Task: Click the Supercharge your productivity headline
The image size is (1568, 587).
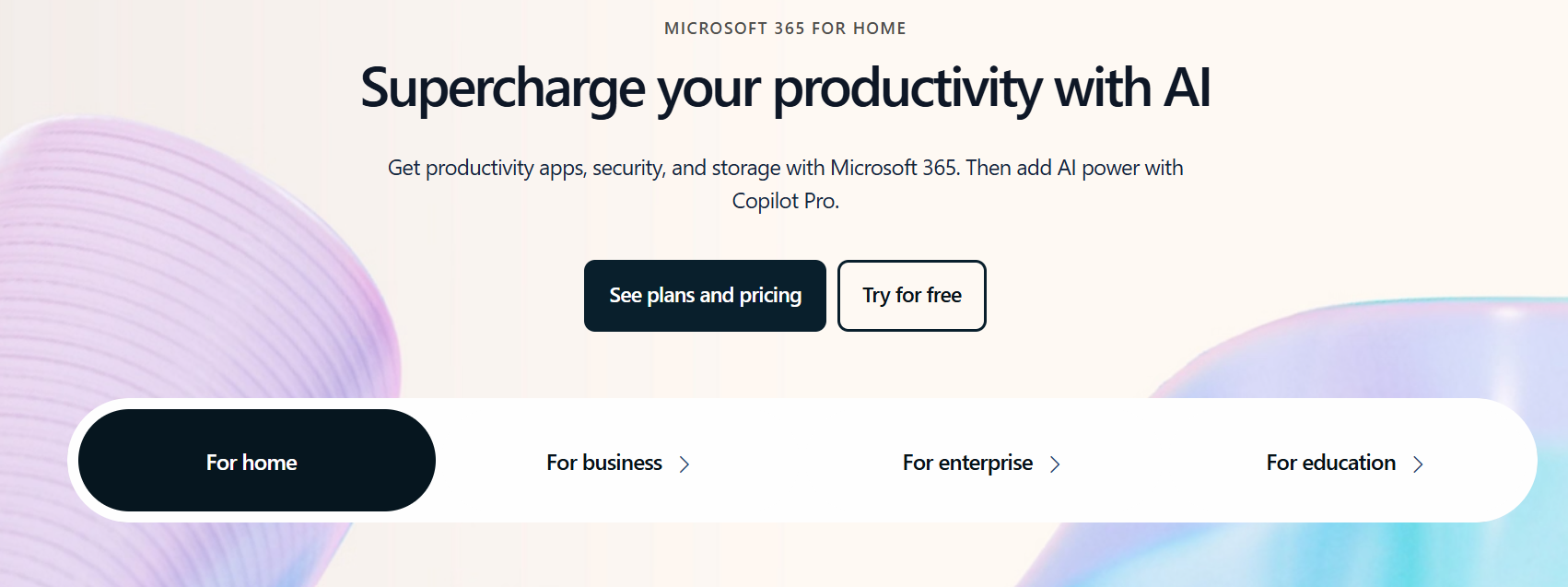Action: tap(785, 88)
